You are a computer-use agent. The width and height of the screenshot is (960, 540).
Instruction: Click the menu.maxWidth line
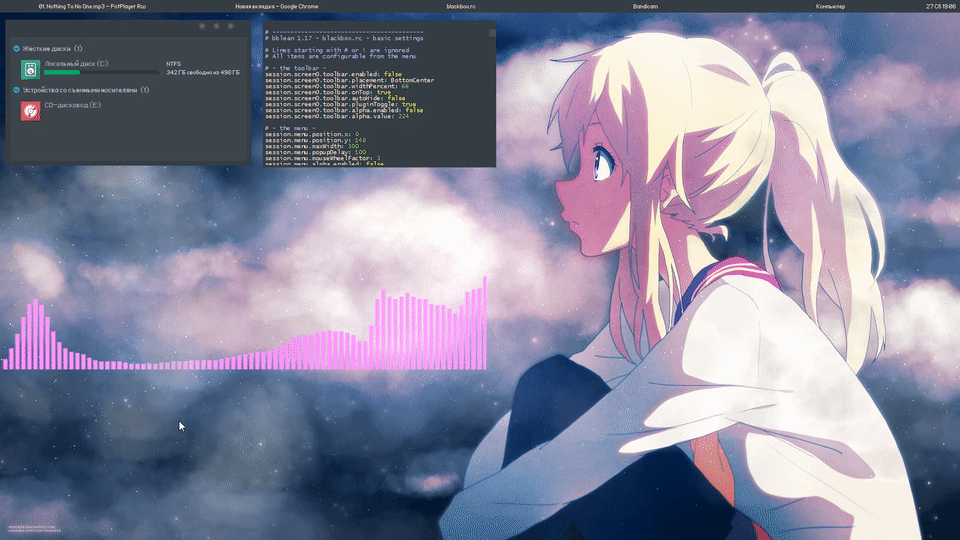(312, 146)
